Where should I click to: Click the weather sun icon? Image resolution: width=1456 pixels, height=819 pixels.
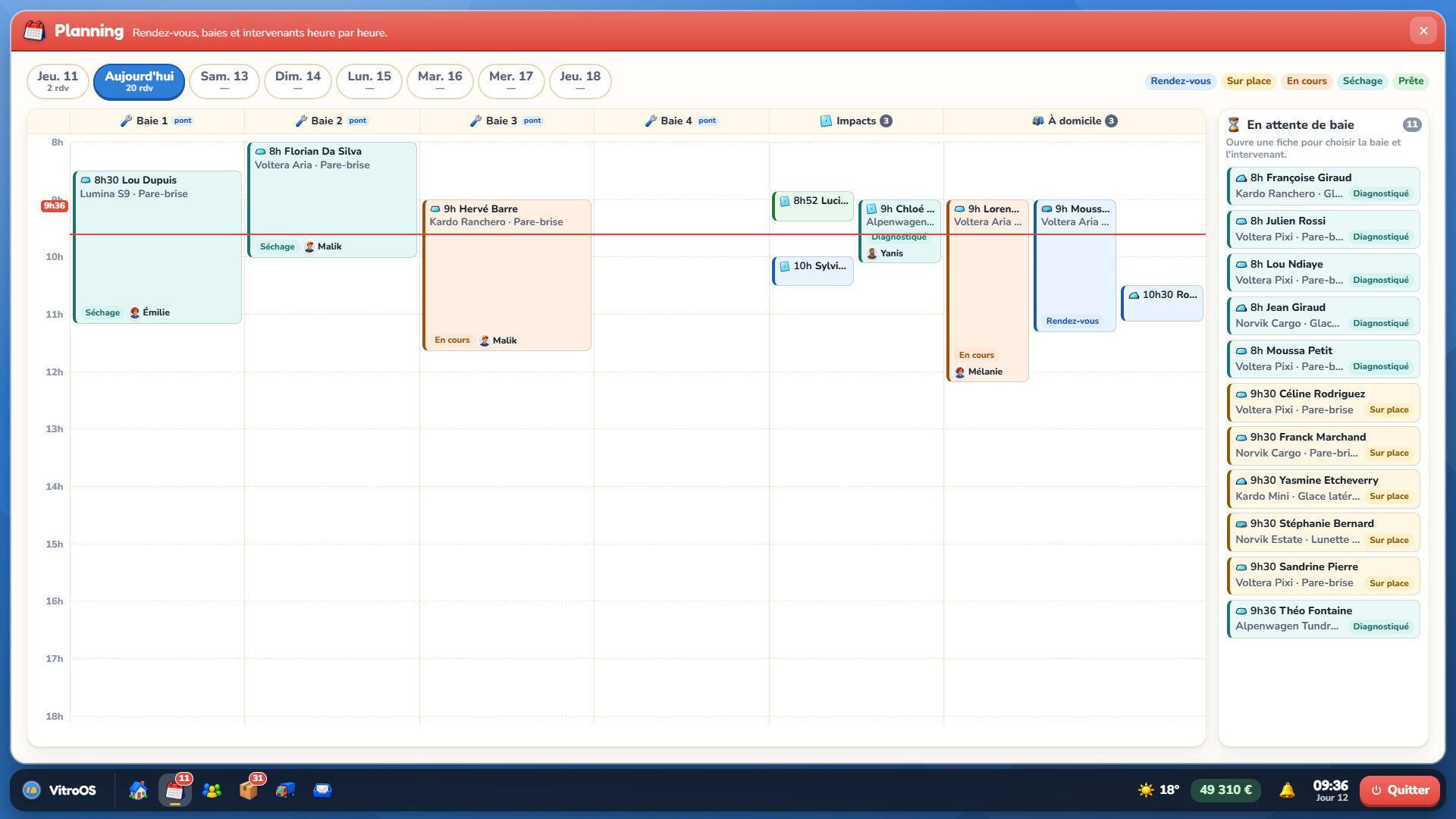coord(1146,790)
